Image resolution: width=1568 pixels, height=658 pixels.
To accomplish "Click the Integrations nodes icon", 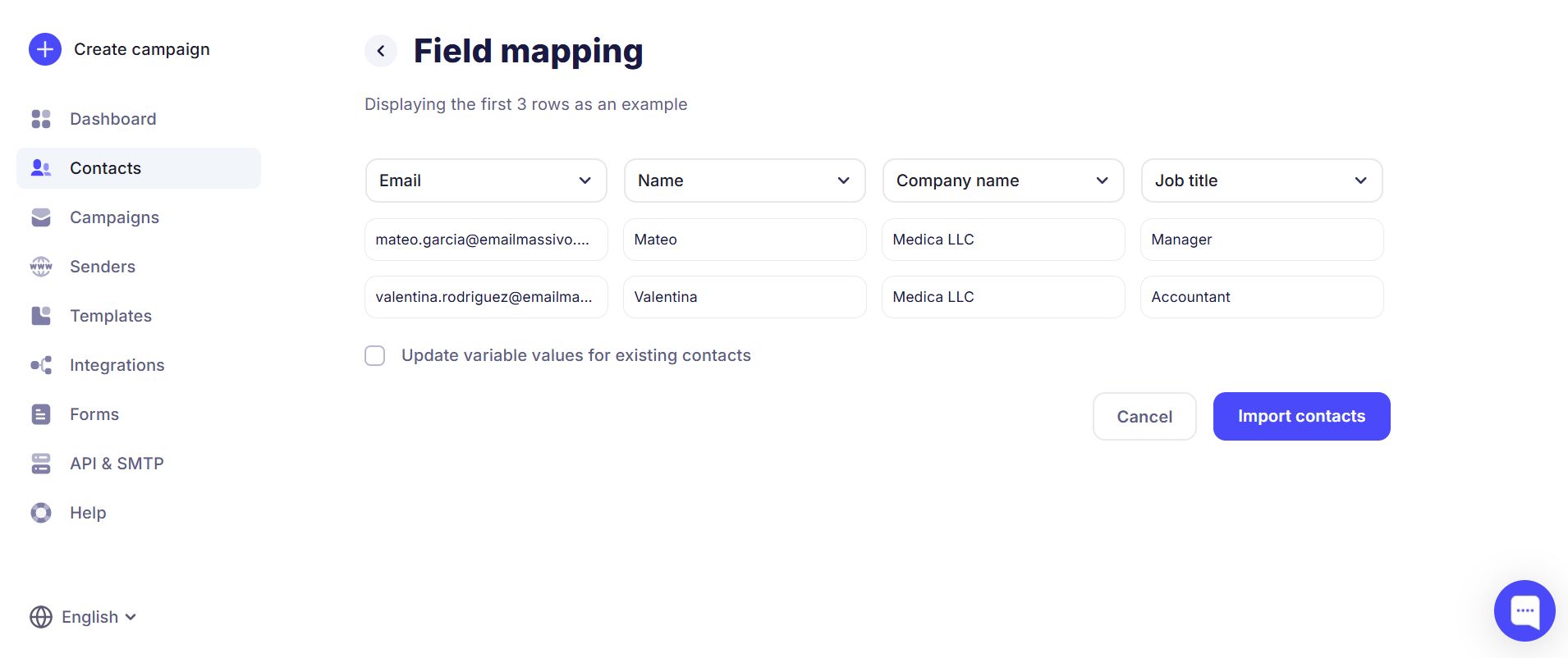I will click(41, 365).
